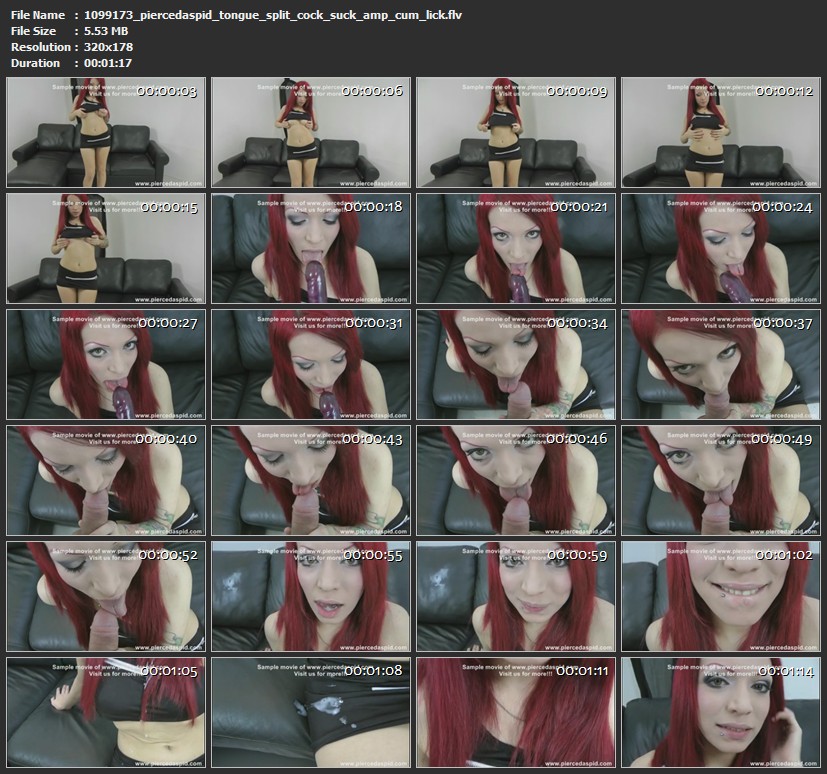
Task: Click the frame marked 00:01:08
Action: [x=310, y=711]
